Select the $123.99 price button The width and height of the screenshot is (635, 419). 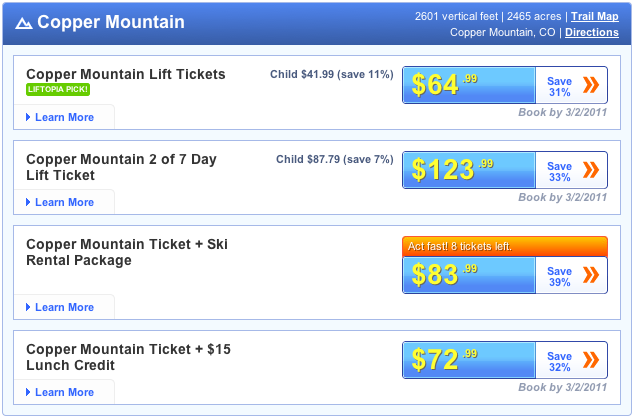(x=469, y=170)
